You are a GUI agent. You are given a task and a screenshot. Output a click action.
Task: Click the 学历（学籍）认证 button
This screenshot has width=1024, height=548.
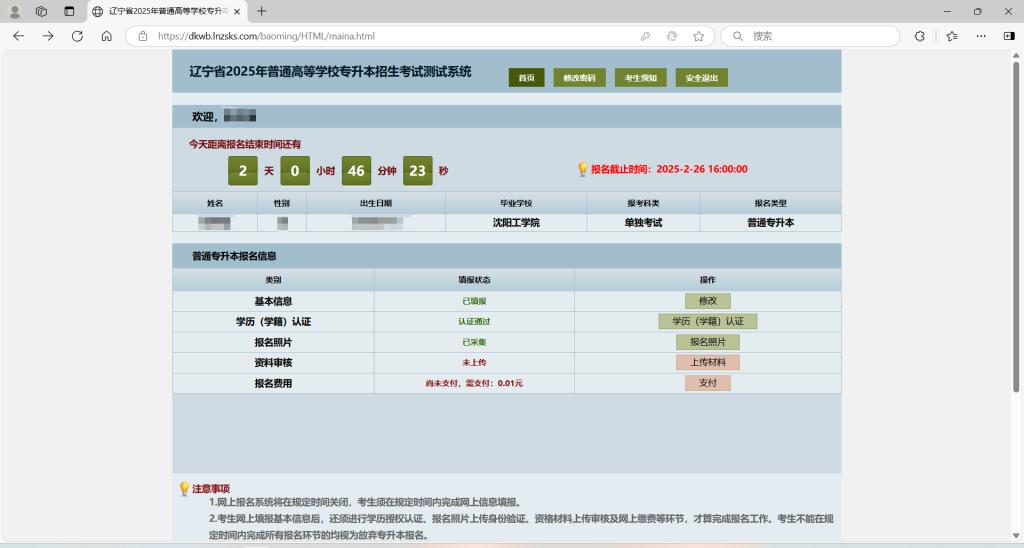[x=707, y=321]
